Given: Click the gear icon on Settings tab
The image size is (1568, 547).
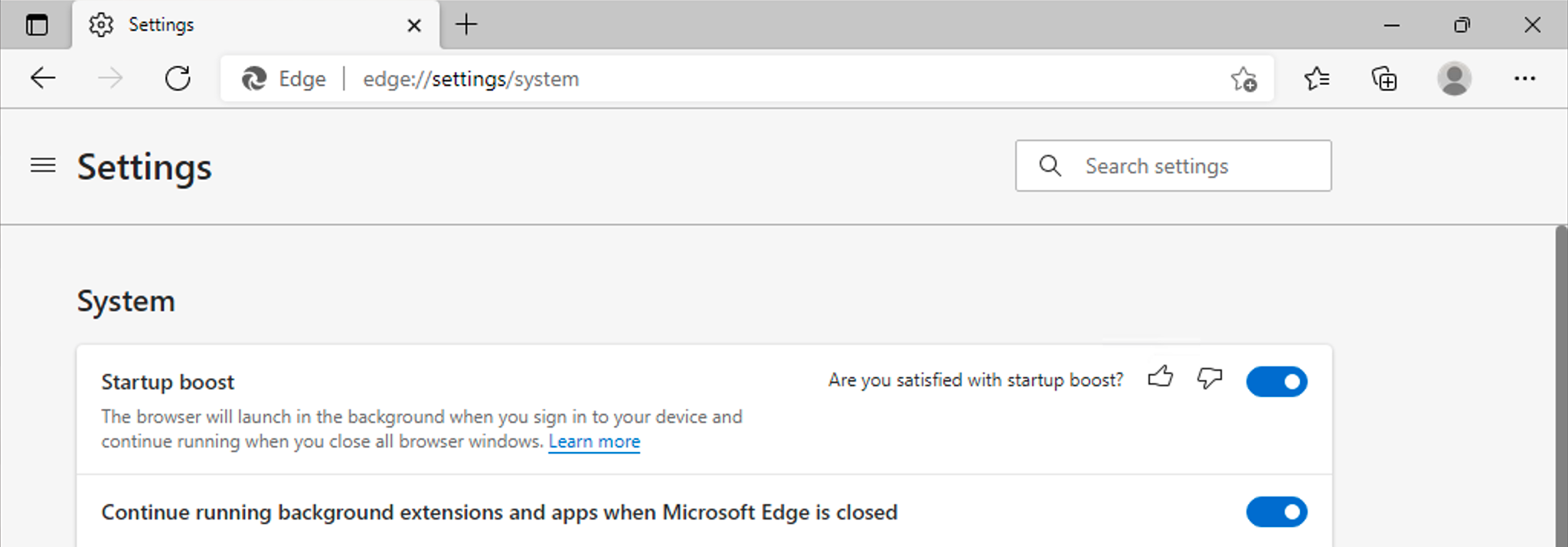Looking at the screenshot, I should pos(101,25).
